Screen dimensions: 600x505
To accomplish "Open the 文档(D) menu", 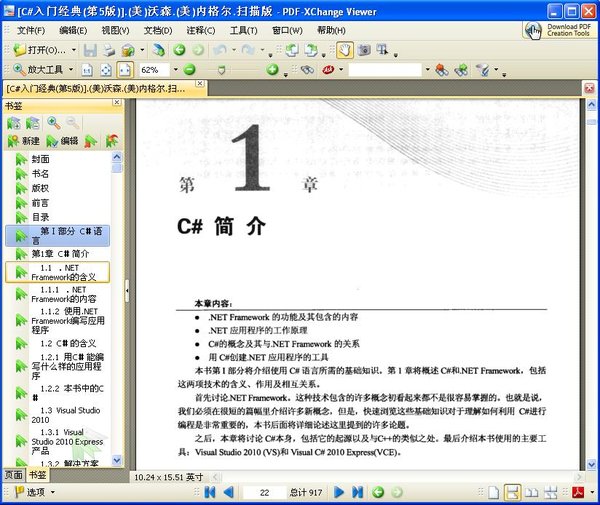I will pyautogui.click(x=158, y=30).
